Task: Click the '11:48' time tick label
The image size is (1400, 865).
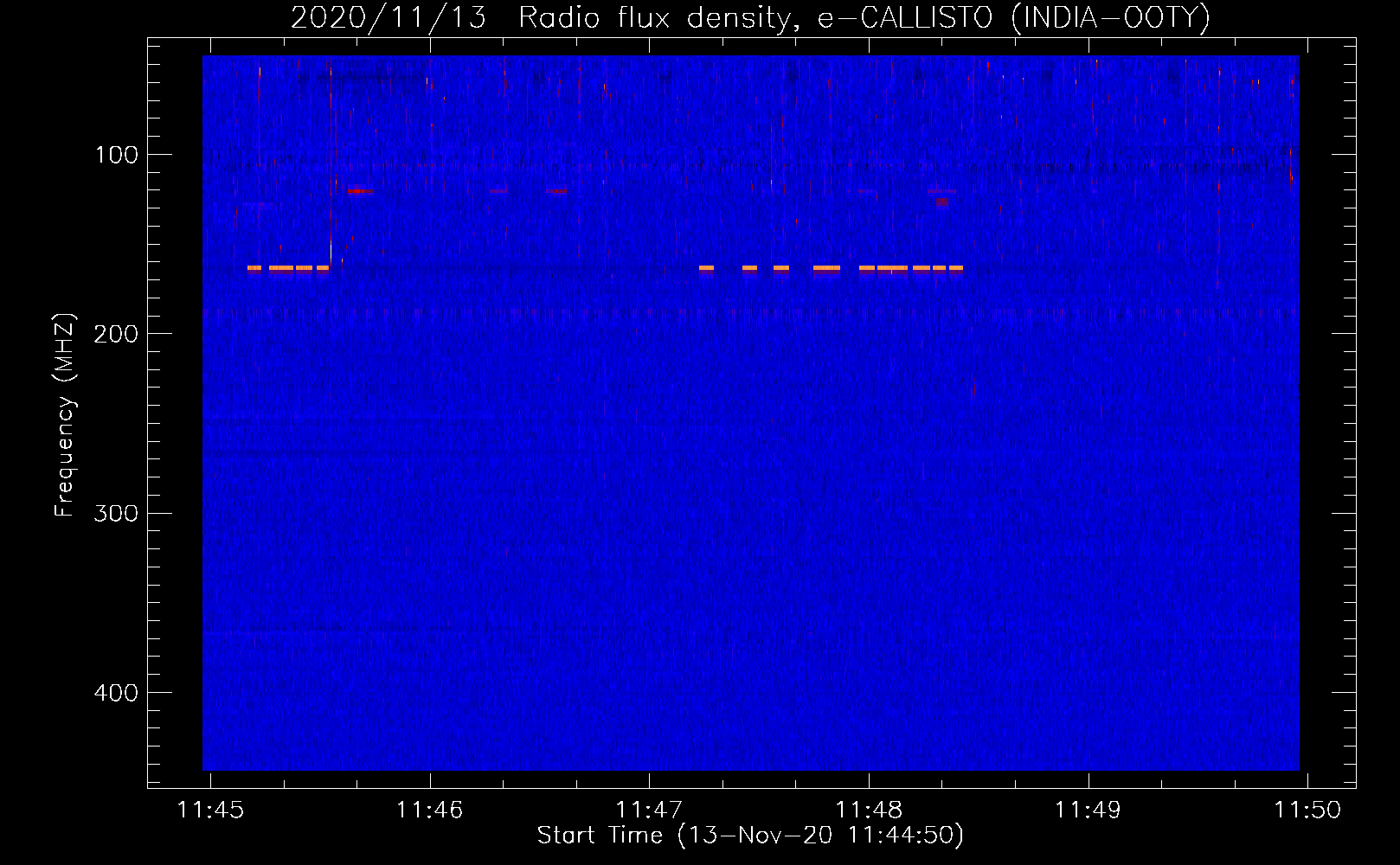Action: [x=869, y=810]
